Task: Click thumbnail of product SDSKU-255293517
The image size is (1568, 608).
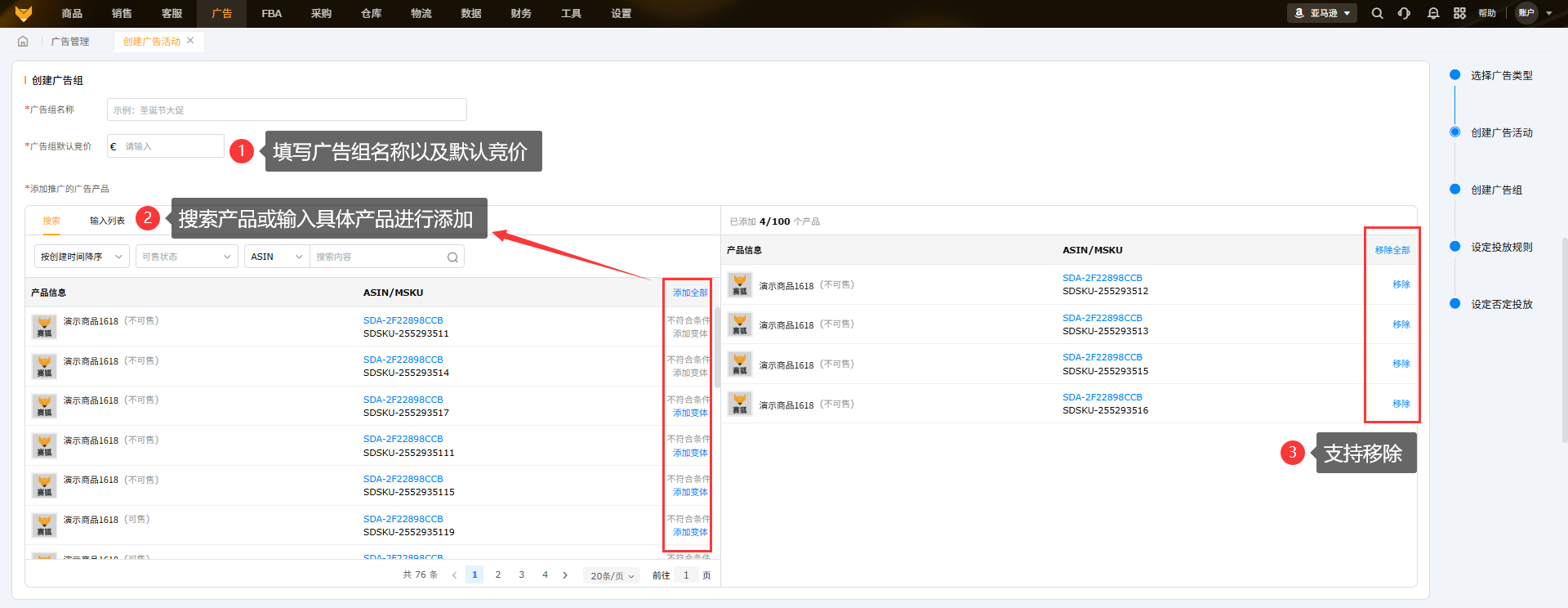Action: tap(44, 406)
